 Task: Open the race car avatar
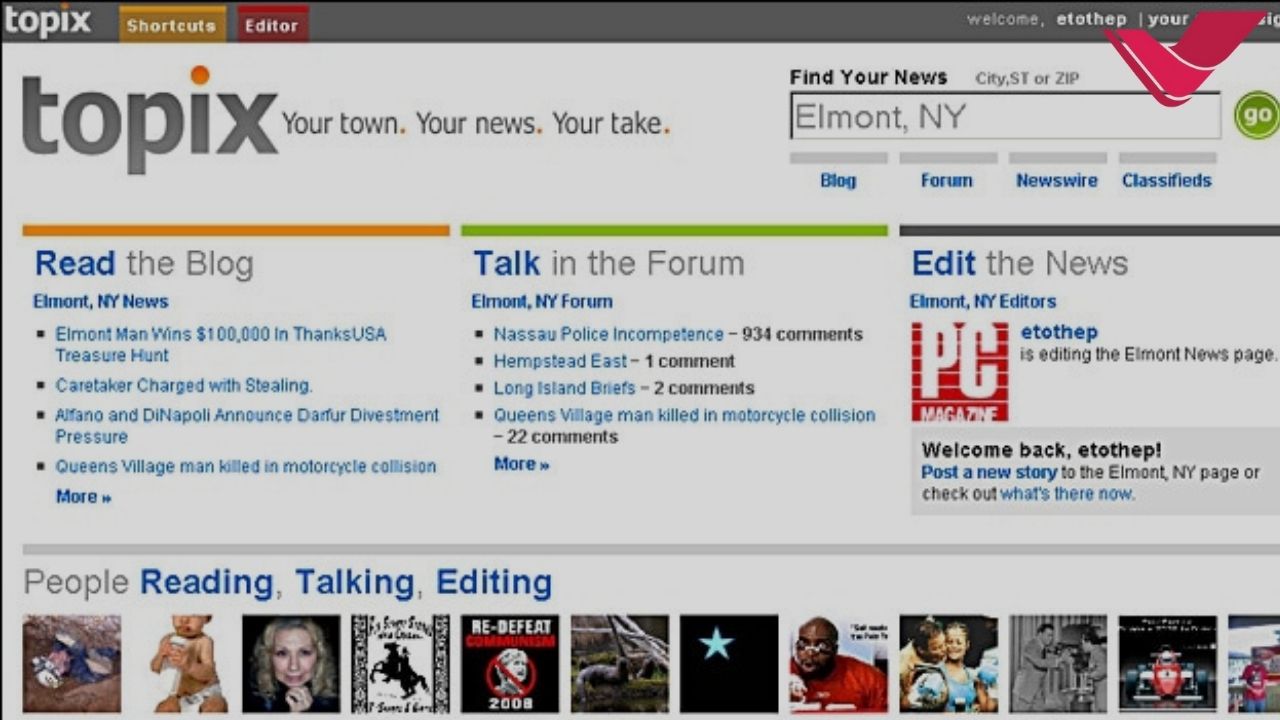pos(1167,664)
